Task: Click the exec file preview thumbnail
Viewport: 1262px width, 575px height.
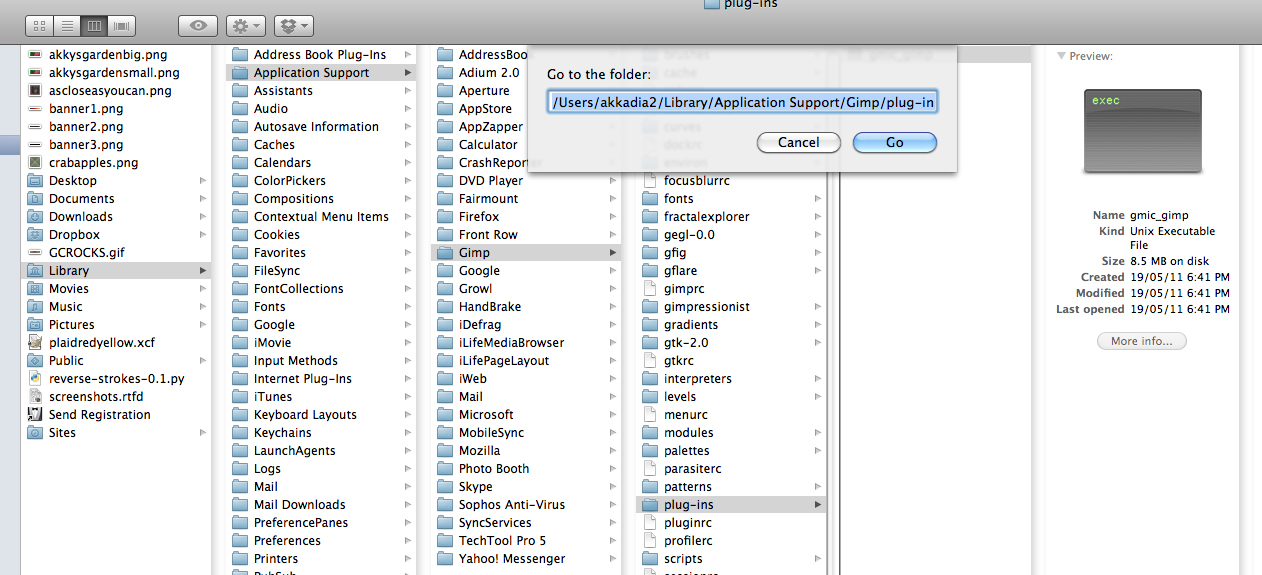Action: (1143, 131)
